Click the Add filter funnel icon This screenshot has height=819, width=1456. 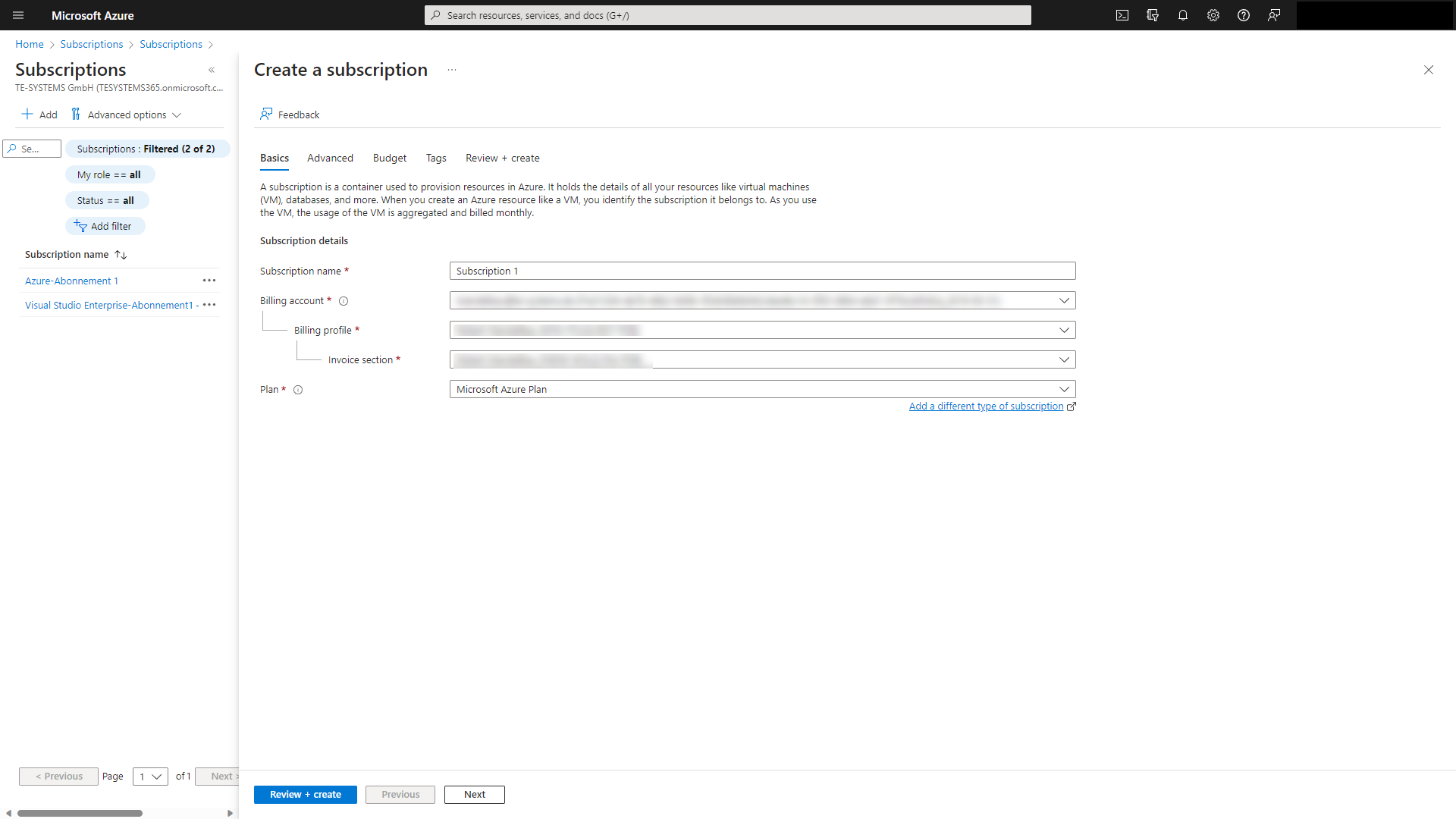pos(80,225)
